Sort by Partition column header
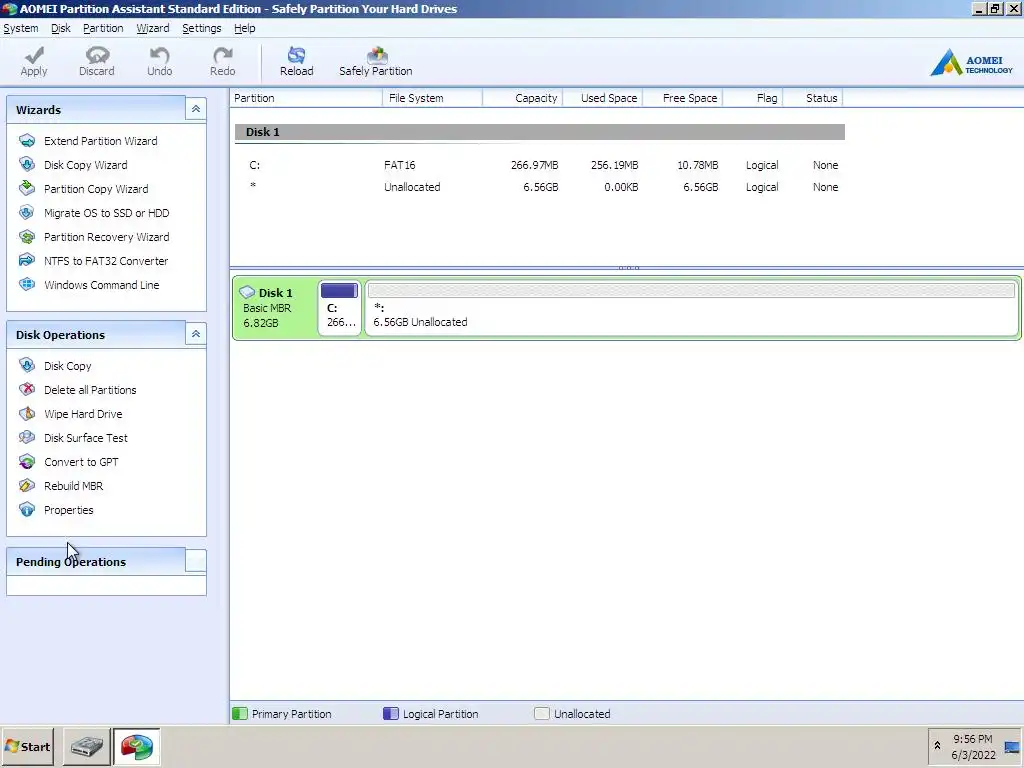This screenshot has width=1024, height=768. pos(306,98)
